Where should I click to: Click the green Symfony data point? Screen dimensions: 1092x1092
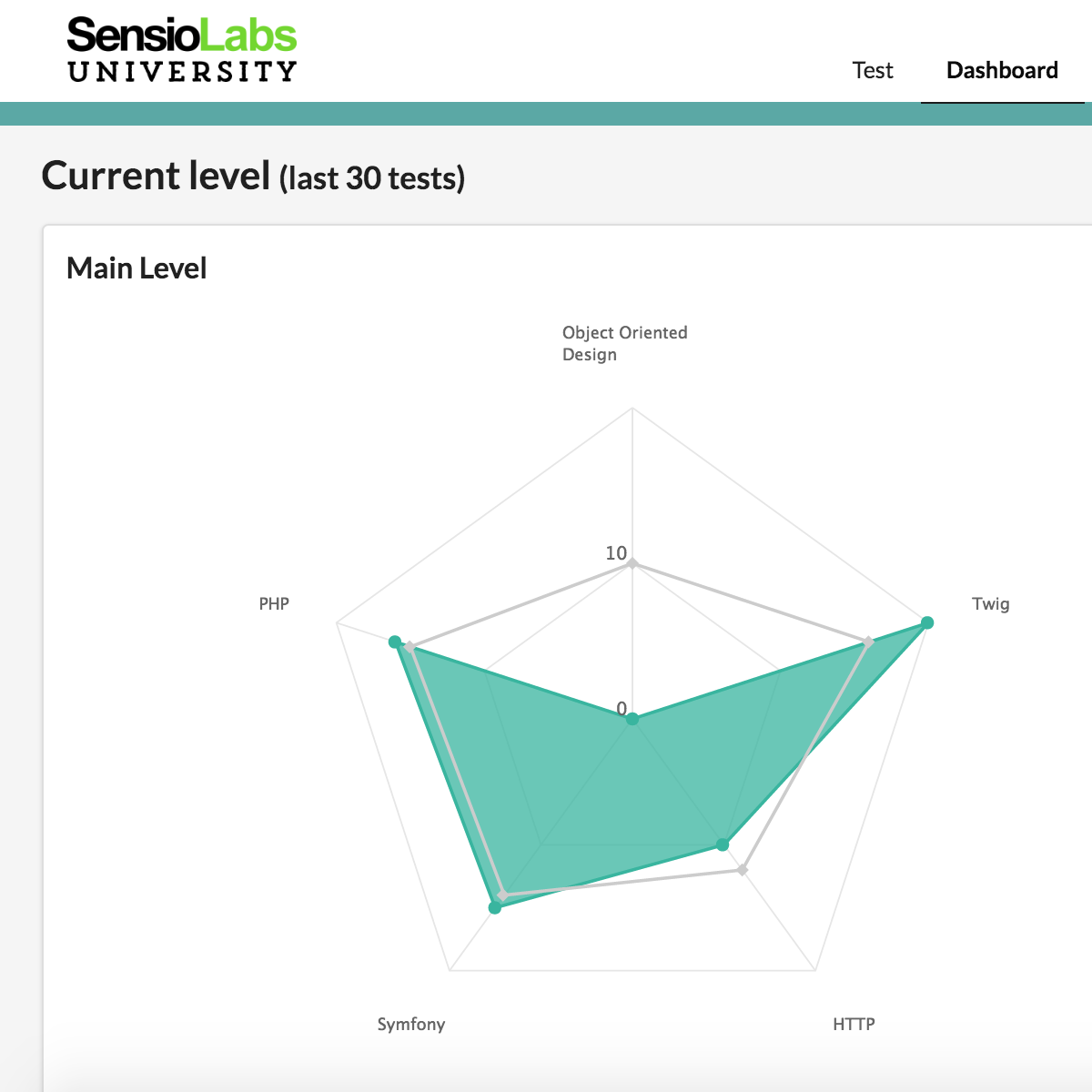495,907
